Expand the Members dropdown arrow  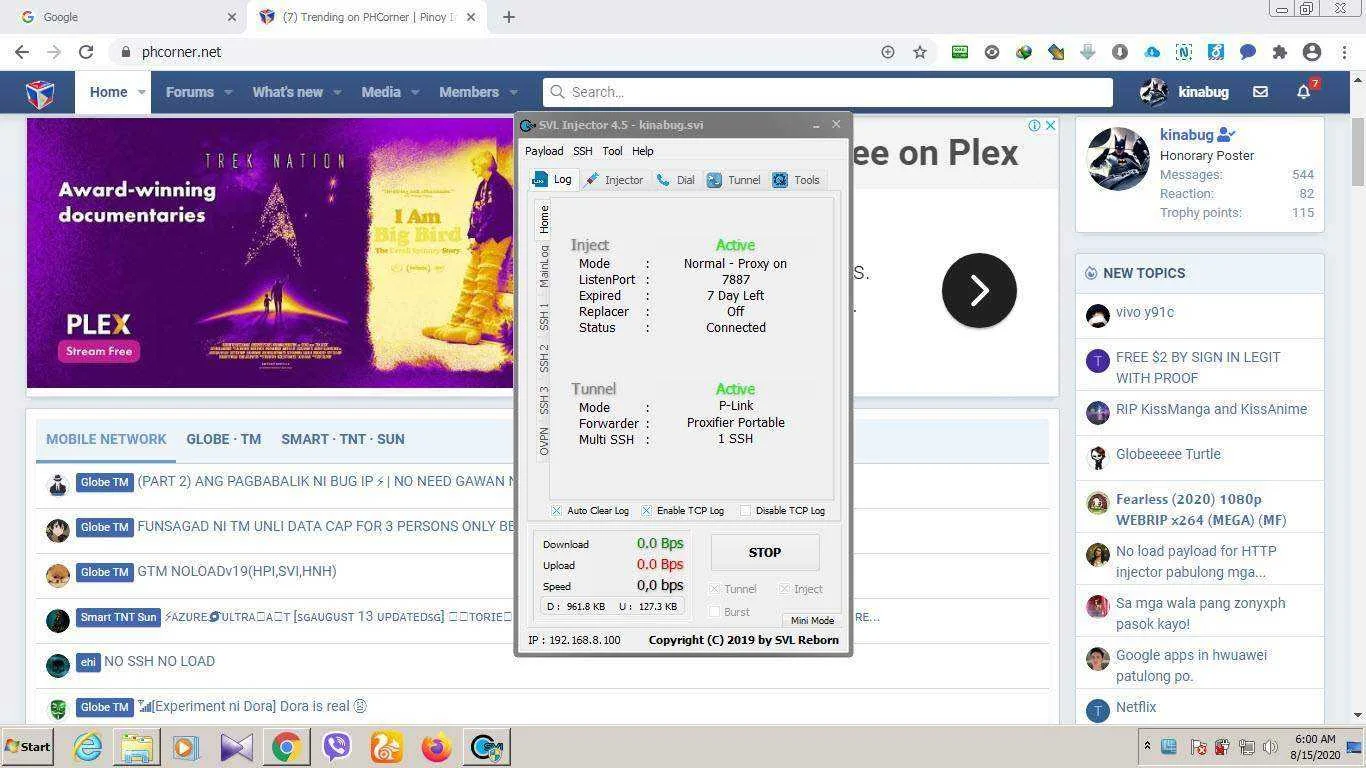tap(513, 92)
